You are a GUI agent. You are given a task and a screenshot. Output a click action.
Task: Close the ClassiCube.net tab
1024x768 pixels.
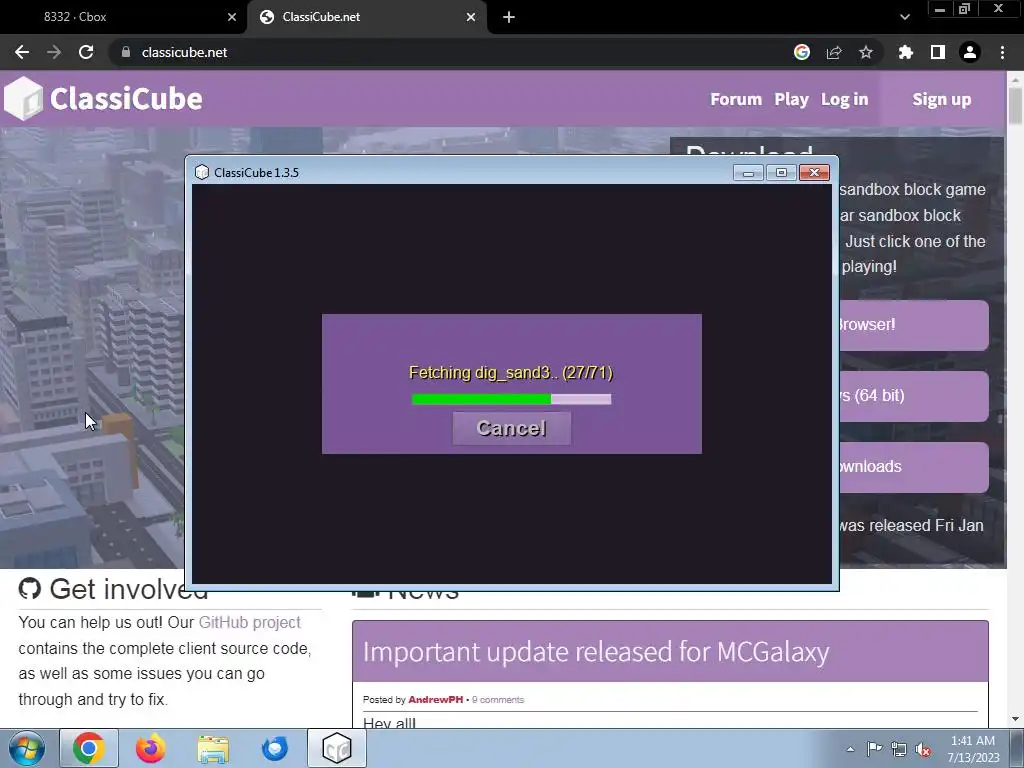click(471, 17)
